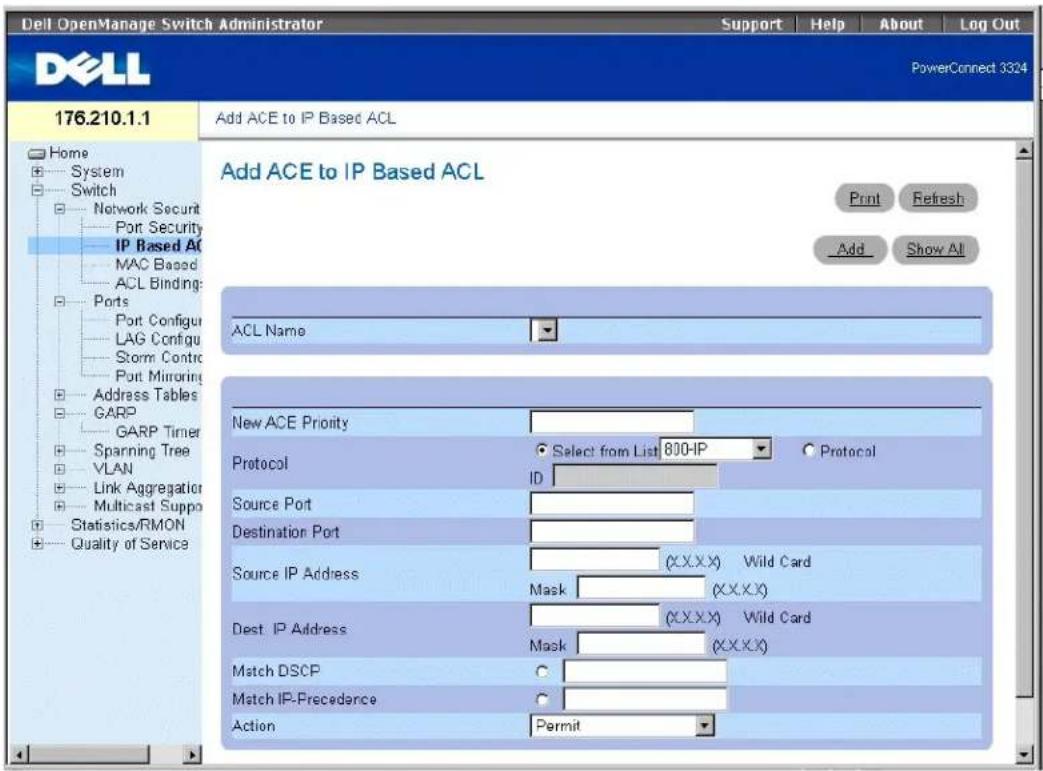Click the Dell logo

tap(92, 69)
